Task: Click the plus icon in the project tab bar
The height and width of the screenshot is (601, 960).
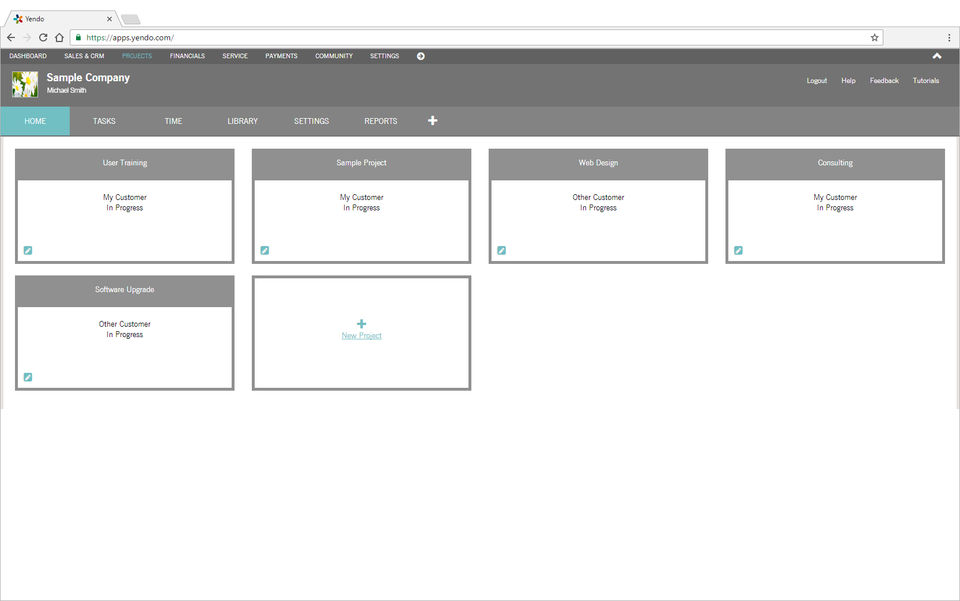Action: pos(432,121)
